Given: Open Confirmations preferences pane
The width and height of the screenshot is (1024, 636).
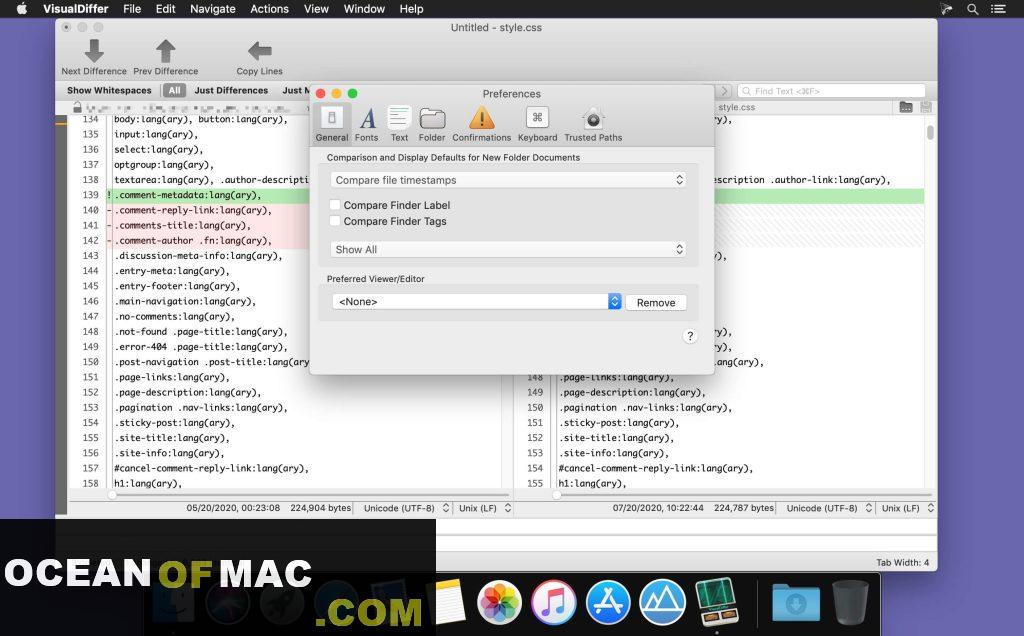Looking at the screenshot, I should pyautogui.click(x=481, y=123).
